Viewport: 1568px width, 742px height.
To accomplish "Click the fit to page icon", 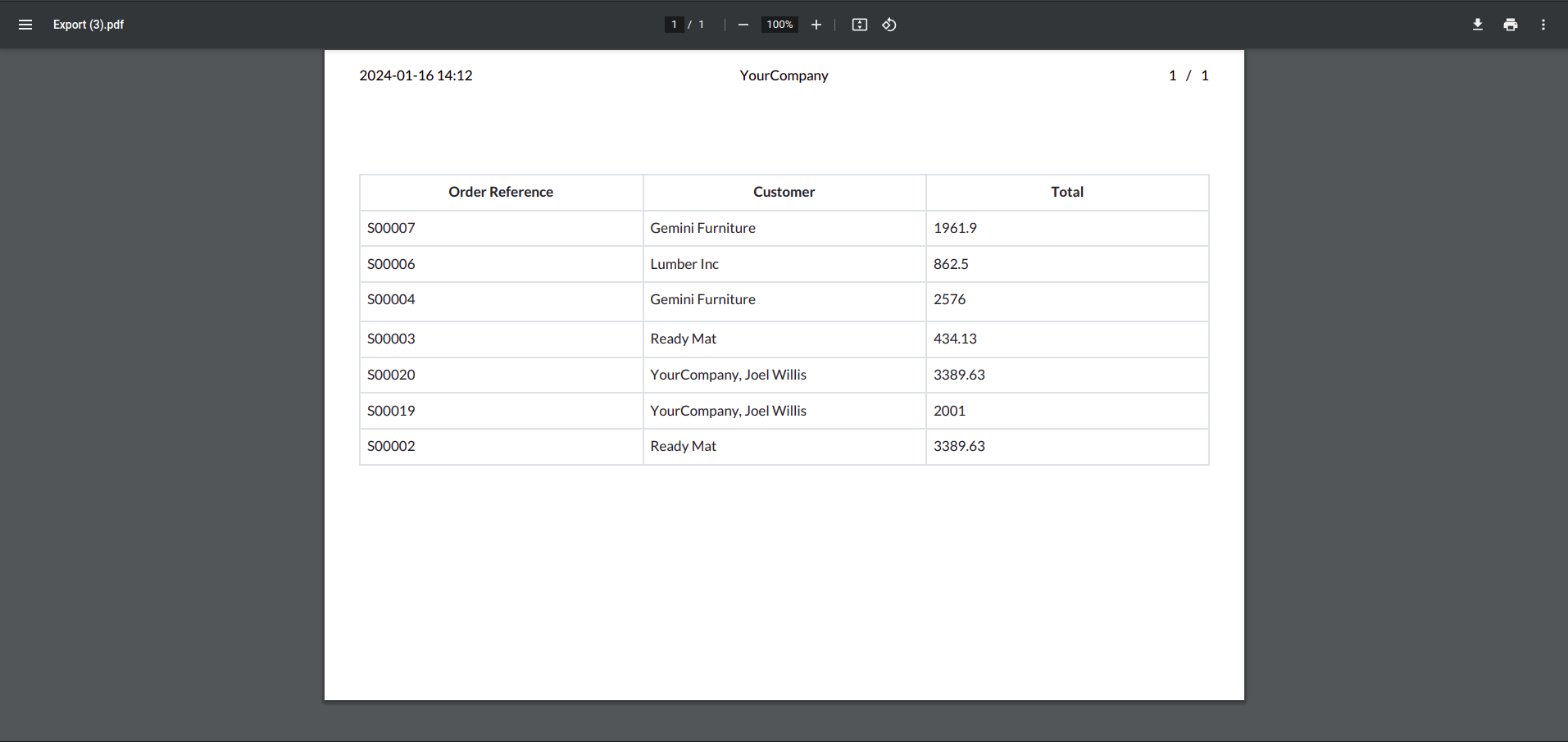I will coord(860,25).
